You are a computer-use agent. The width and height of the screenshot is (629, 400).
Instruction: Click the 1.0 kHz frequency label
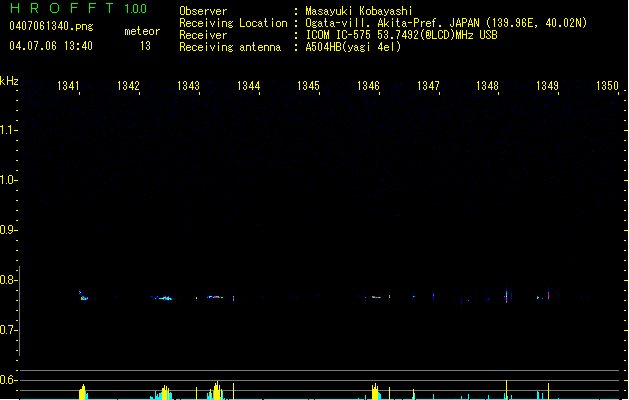8,180
